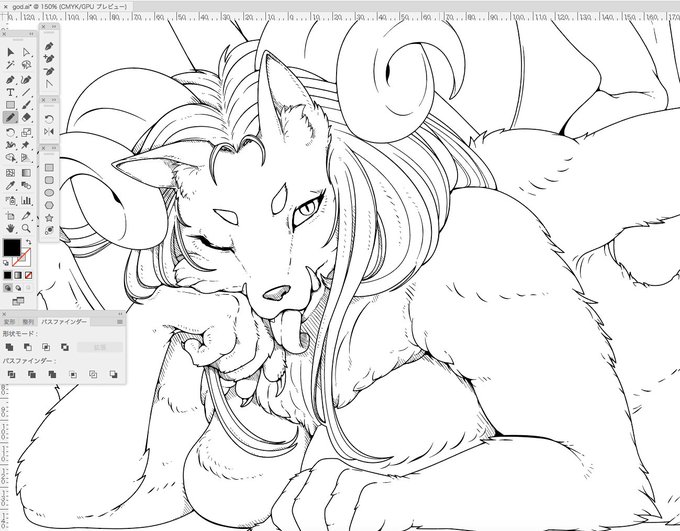Image resolution: width=680 pixels, height=531 pixels.
Task: Open the Pathfinder panel options menu
Action: click(x=120, y=322)
